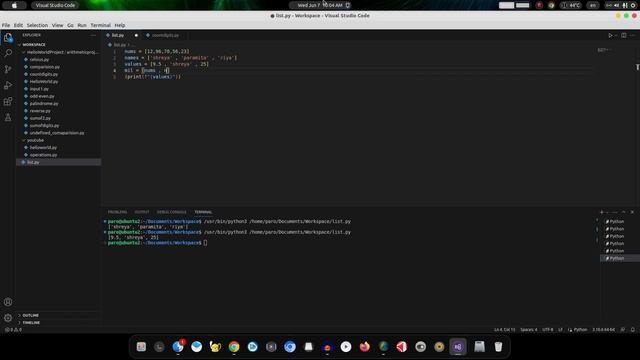Image resolution: width=640 pixels, height=360 pixels.
Task: Open the View menu
Action: (x=58, y=25)
